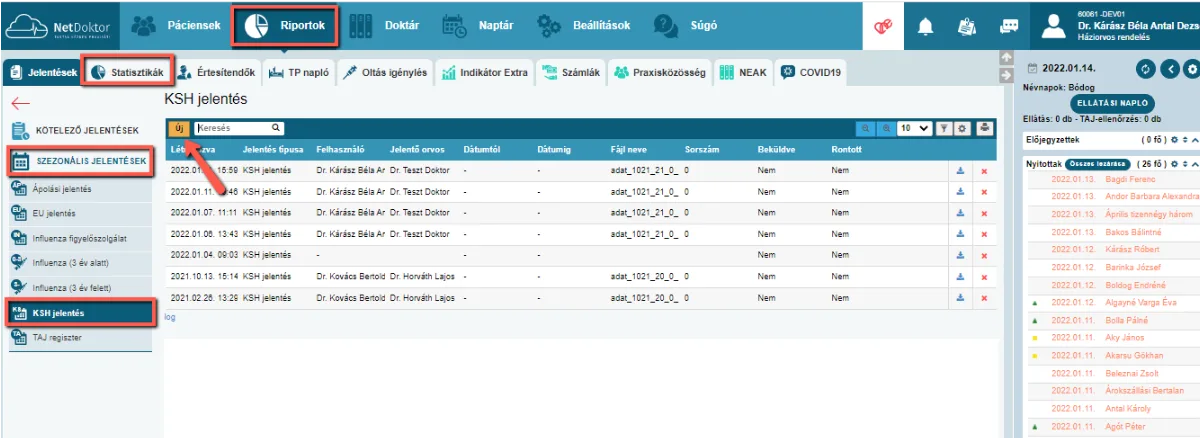Click the panel right arrow button
The image size is (1200, 438).
coord(1006,75)
